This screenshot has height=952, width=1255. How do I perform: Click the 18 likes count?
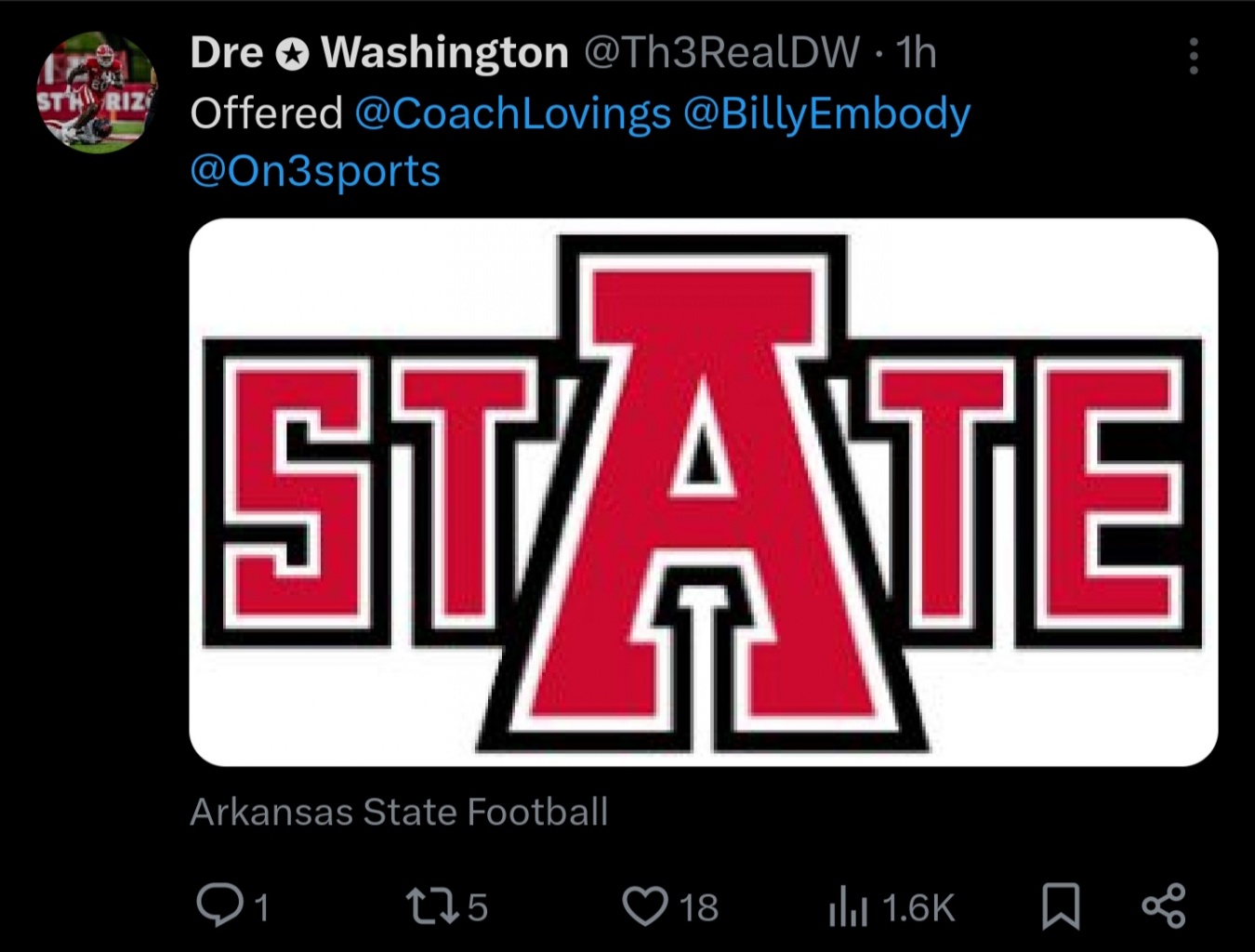tap(699, 907)
